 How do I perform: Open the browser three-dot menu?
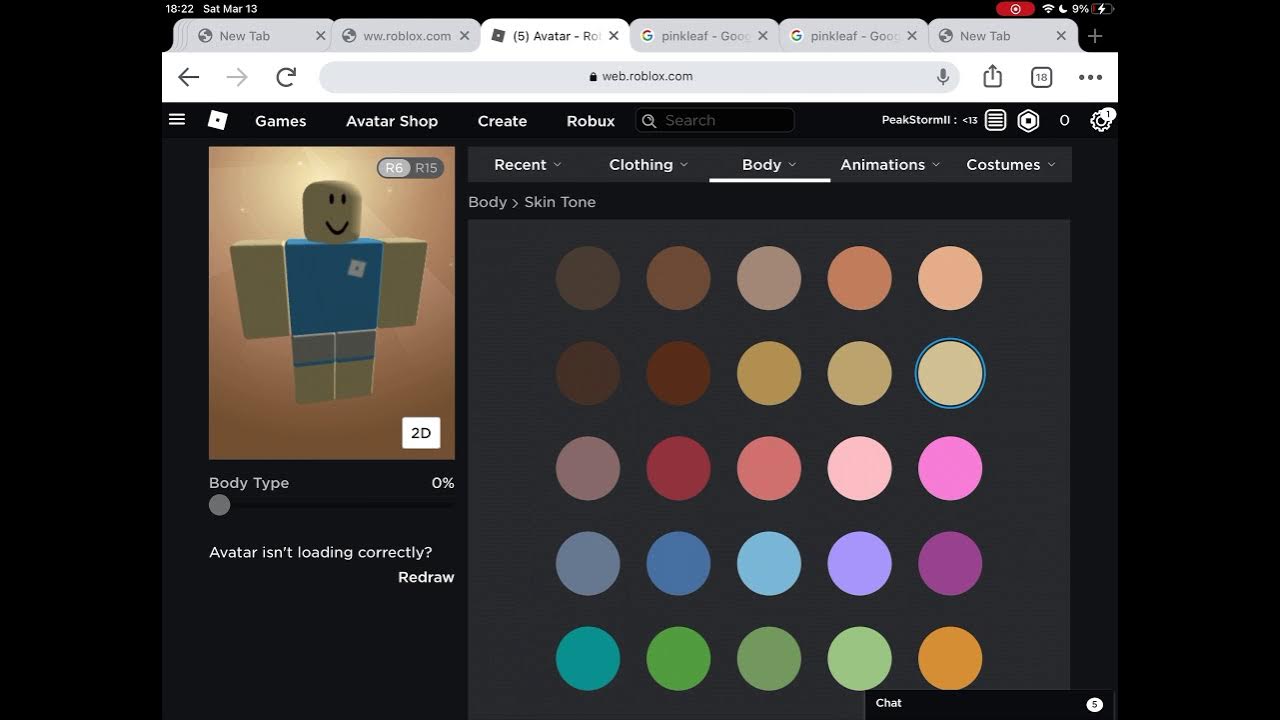point(1090,77)
